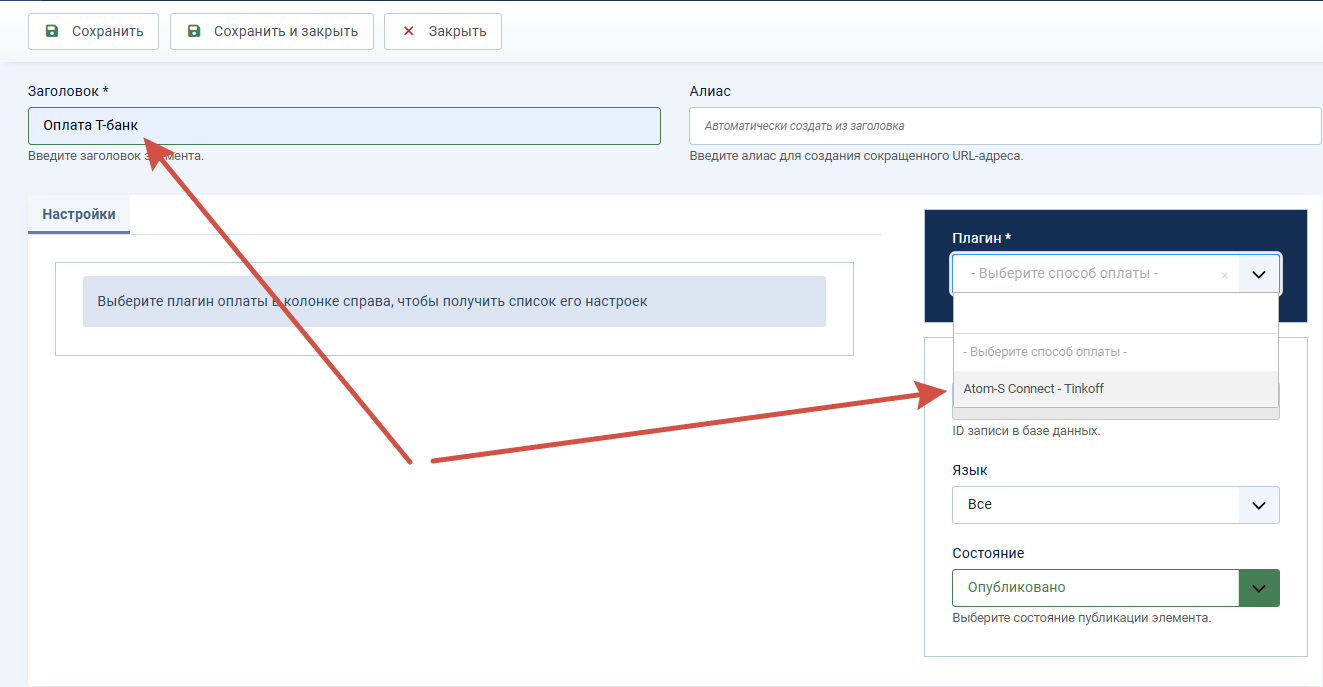Image resolution: width=1323 pixels, height=687 pixels.
Task: Click the Заголовок * label
Action: (x=68, y=91)
